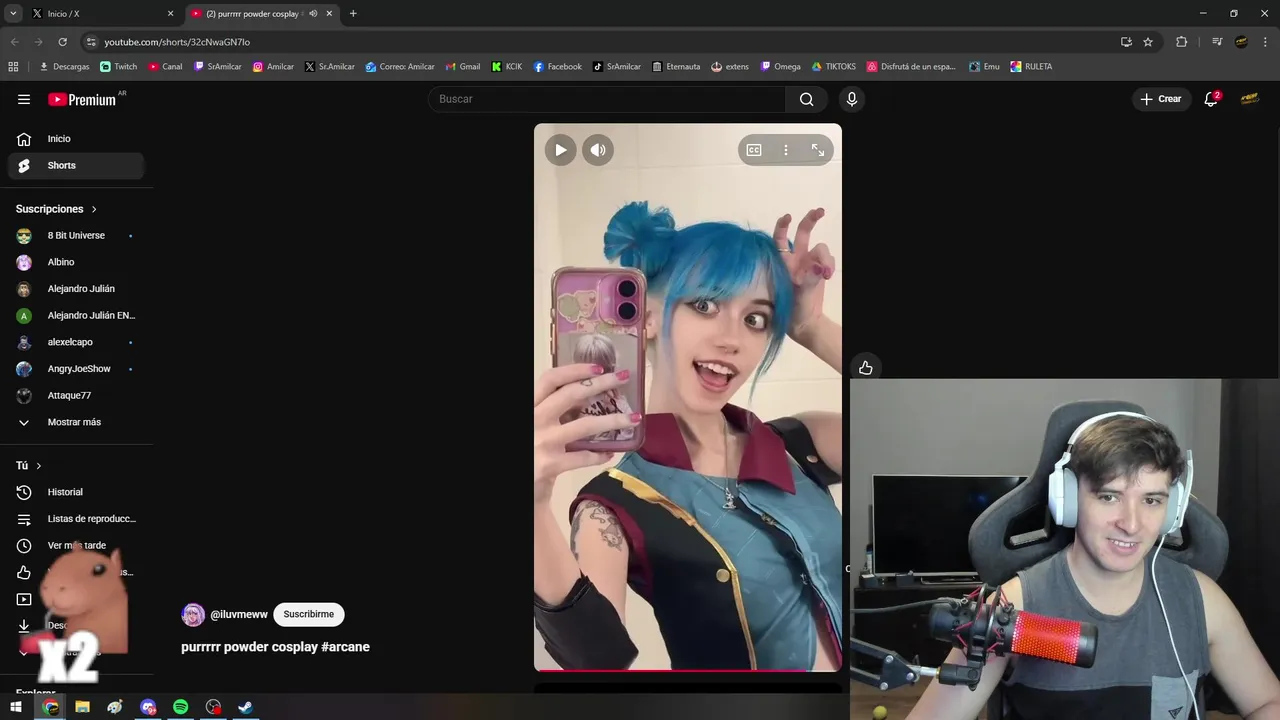Screen dimensions: 1280x720
Task: Open Steam from taskbar
Action: coord(245,707)
